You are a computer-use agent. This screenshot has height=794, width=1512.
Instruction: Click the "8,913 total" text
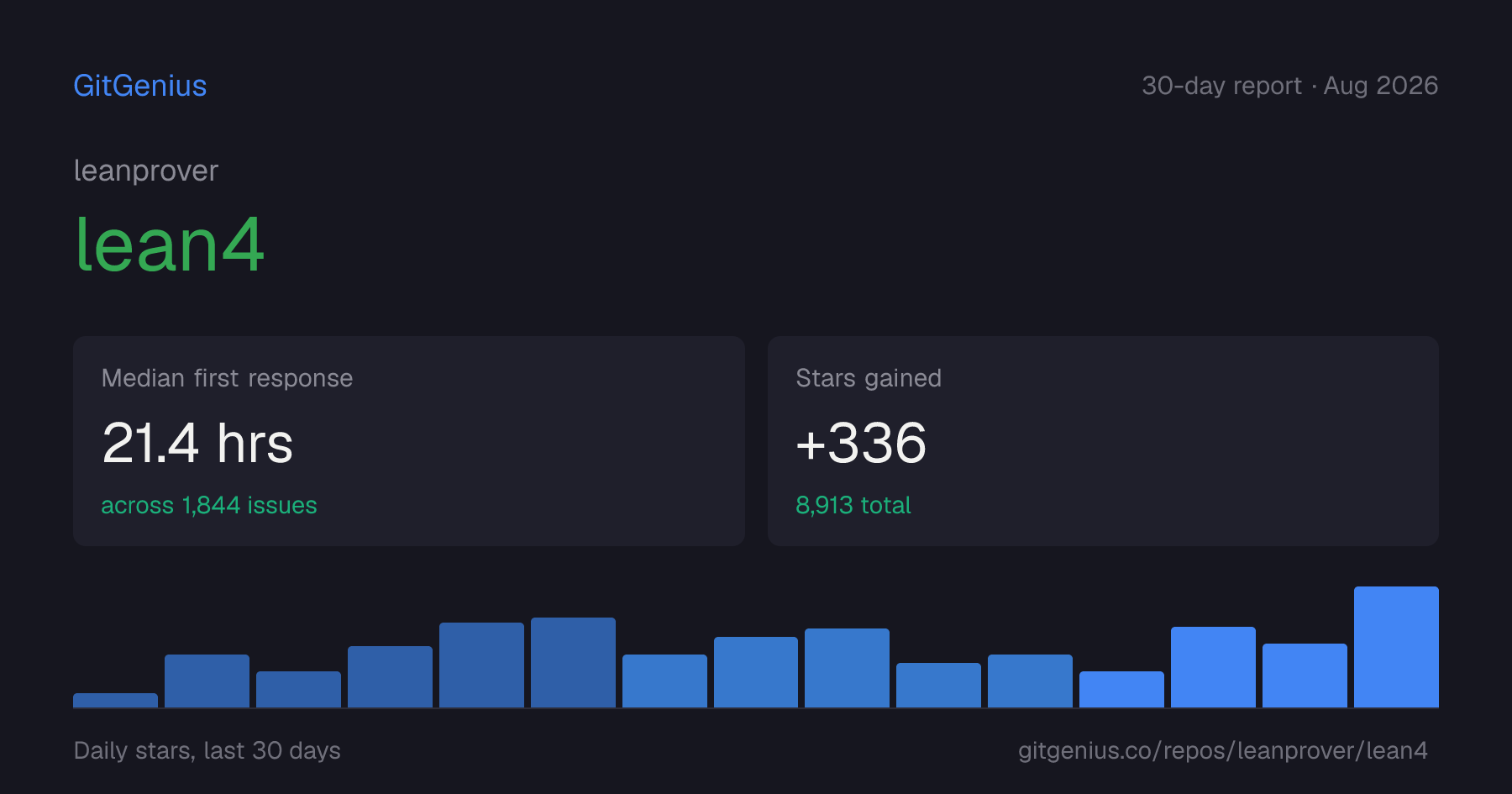pyautogui.click(x=853, y=505)
